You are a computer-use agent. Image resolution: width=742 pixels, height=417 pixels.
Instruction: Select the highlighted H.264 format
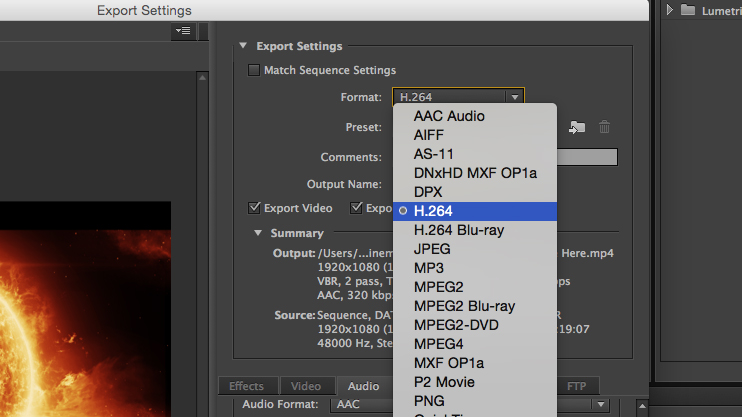[x=475, y=211]
